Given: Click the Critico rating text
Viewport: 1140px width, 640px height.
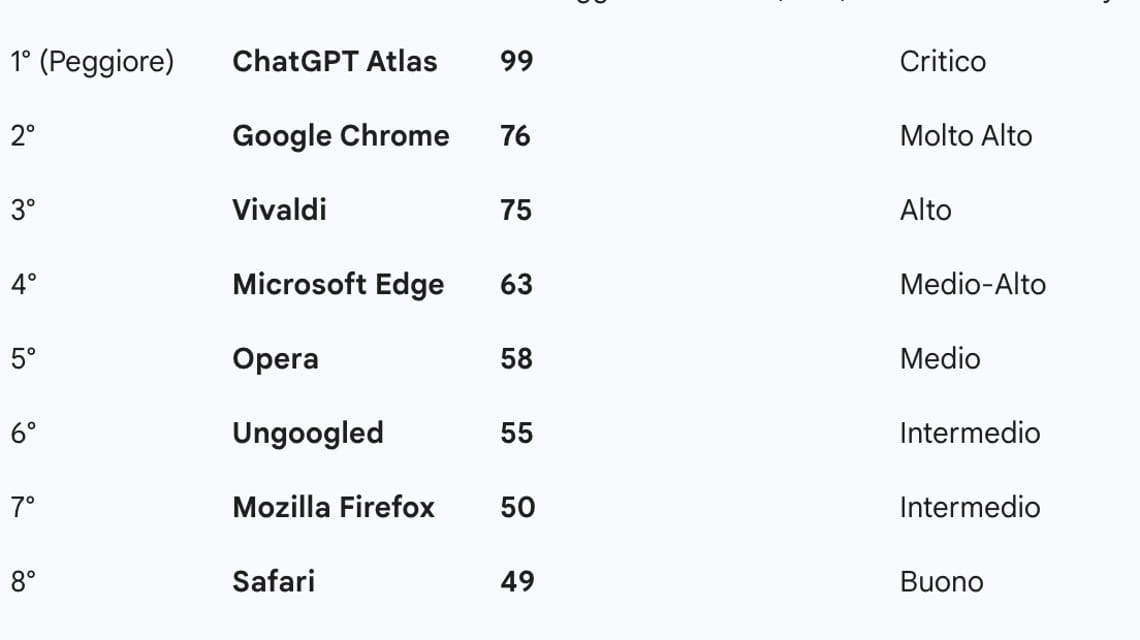Looking at the screenshot, I should [942, 62].
